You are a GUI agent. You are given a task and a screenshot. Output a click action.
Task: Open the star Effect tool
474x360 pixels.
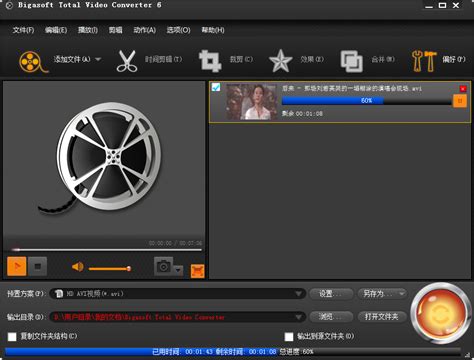coord(280,61)
